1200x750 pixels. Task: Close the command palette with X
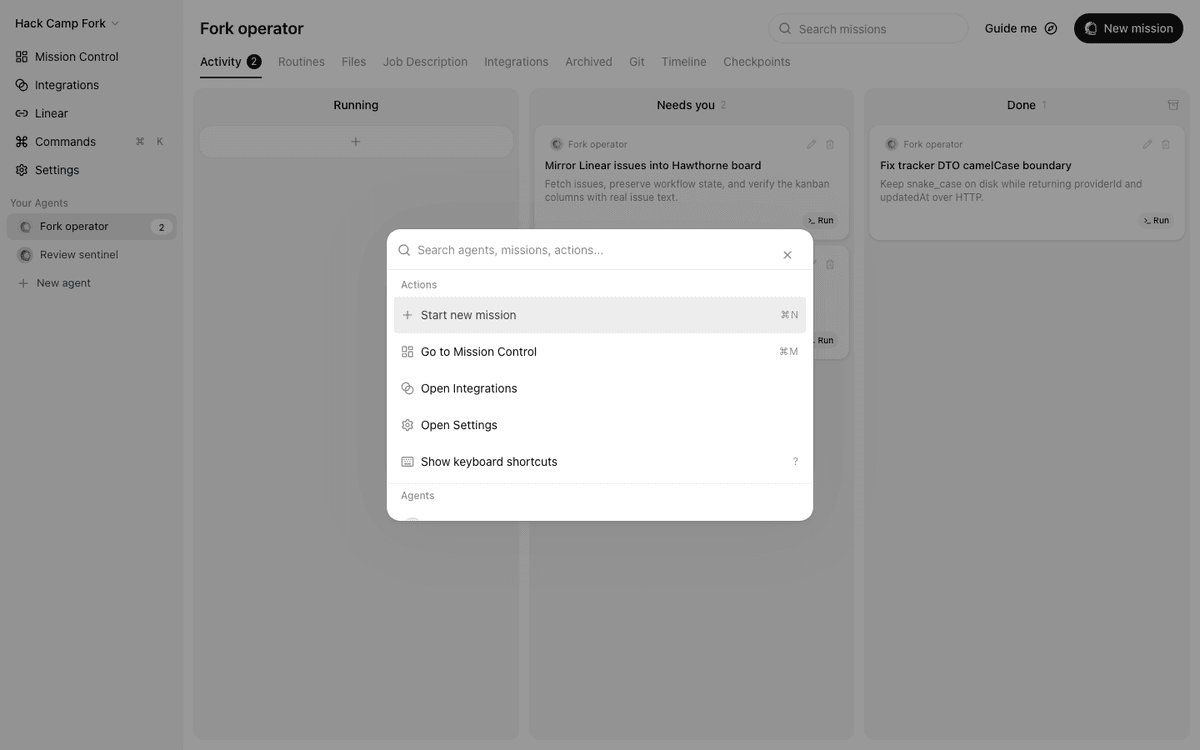pyautogui.click(x=787, y=255)
